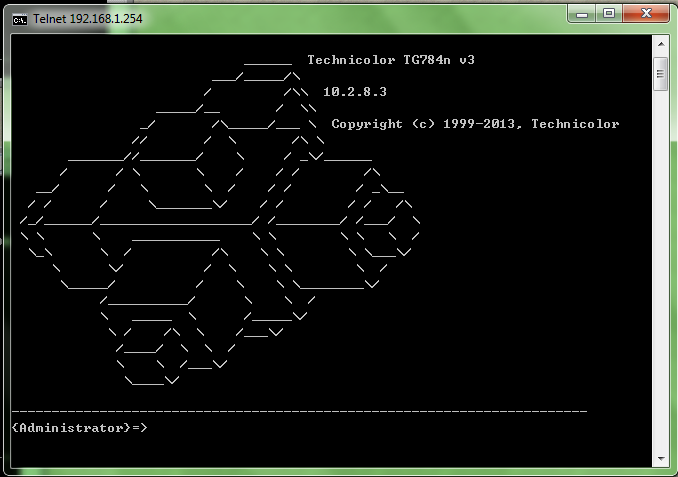678x477 pixels.
Task: Minimize the Telnet window
Action: 582,14
